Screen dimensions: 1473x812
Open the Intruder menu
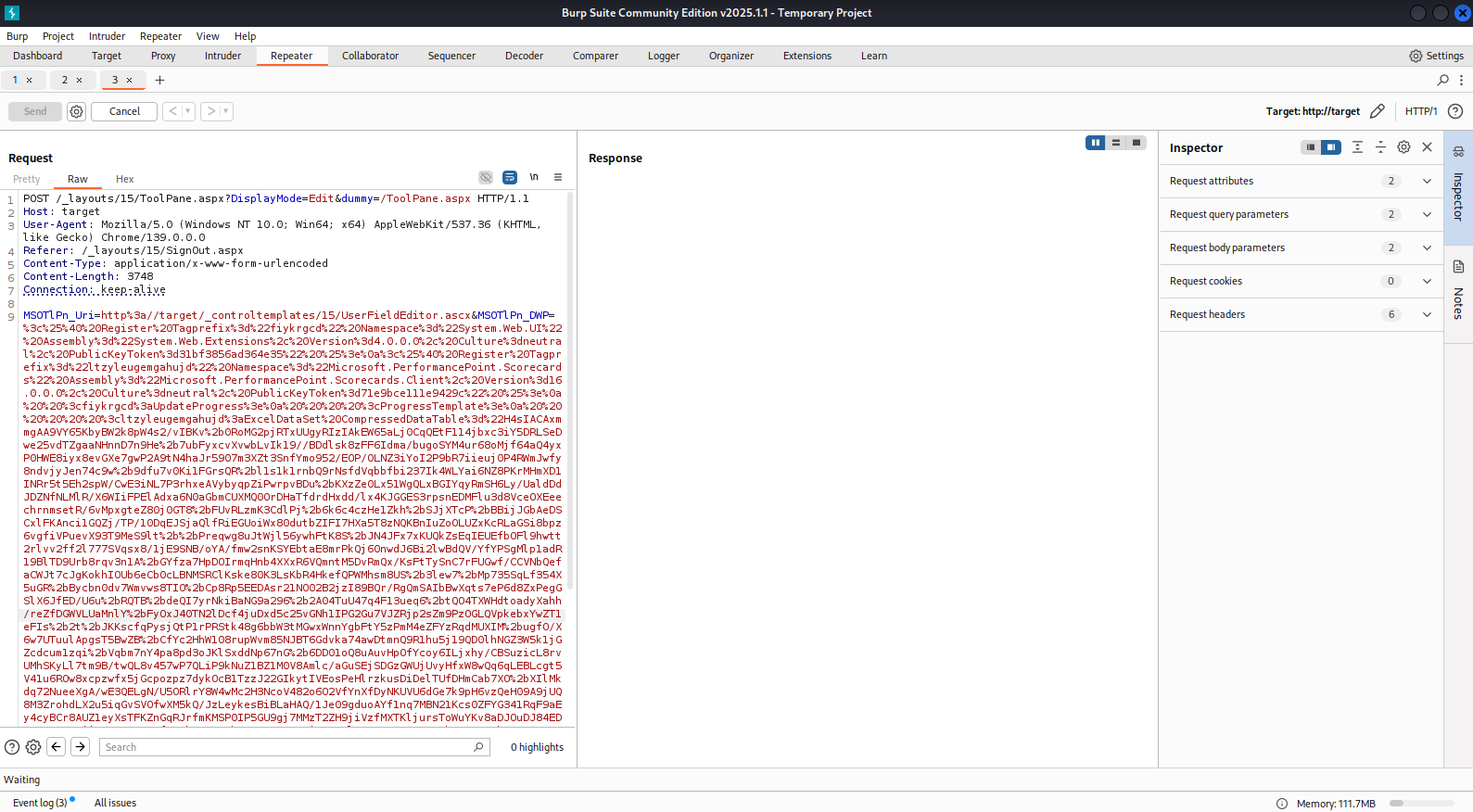coord(107,36)
